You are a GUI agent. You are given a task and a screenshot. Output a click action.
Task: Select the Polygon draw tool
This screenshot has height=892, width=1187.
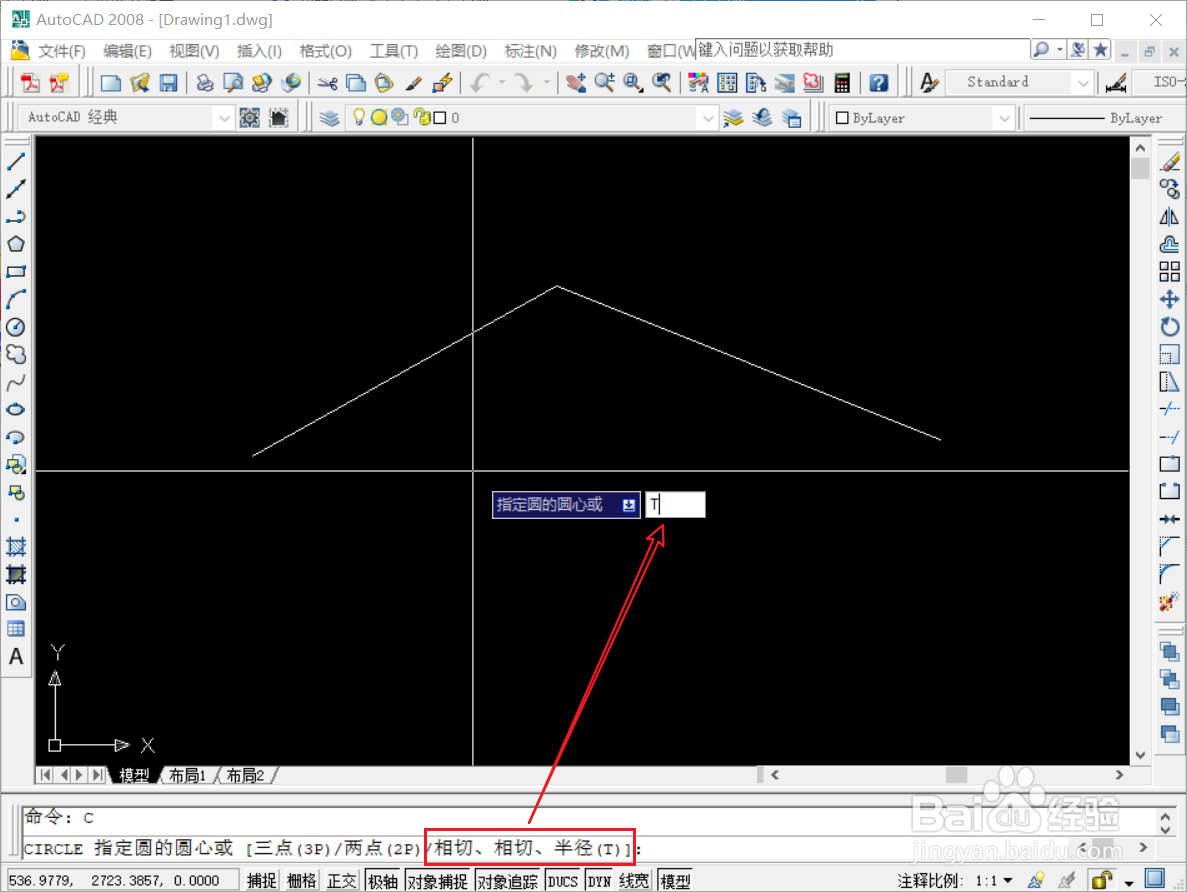click(16, 244)
